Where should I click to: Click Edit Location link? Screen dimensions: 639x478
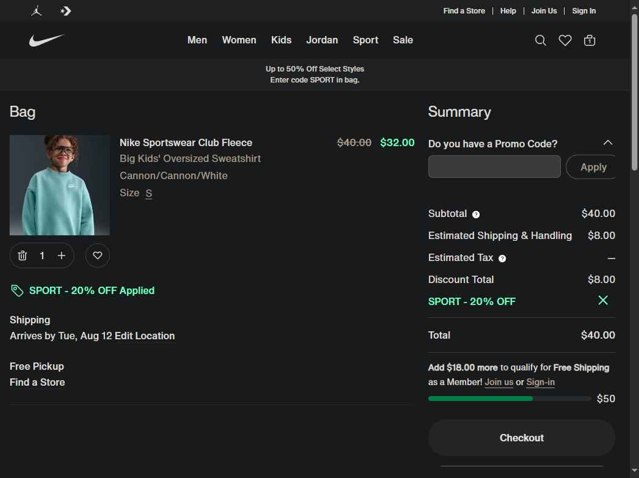pyautogui.click(x=145, y=336)
